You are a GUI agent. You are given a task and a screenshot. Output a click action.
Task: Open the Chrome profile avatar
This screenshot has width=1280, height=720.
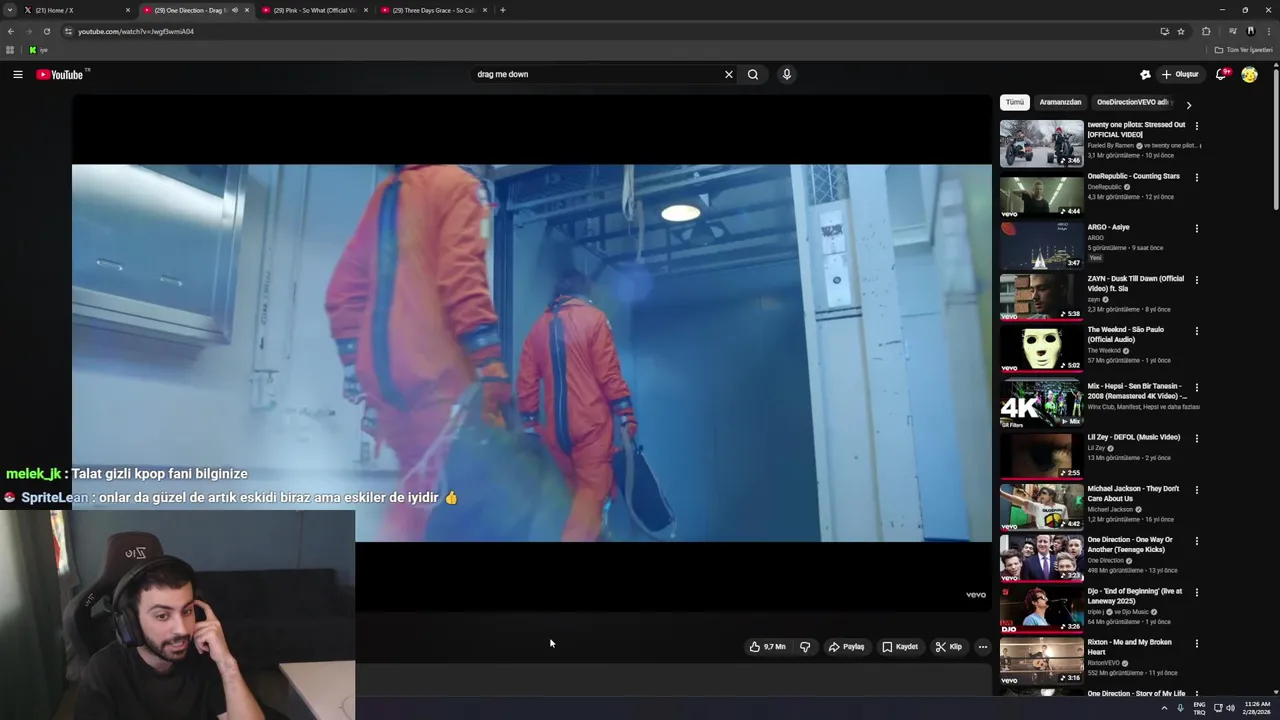click(1251, 31)
